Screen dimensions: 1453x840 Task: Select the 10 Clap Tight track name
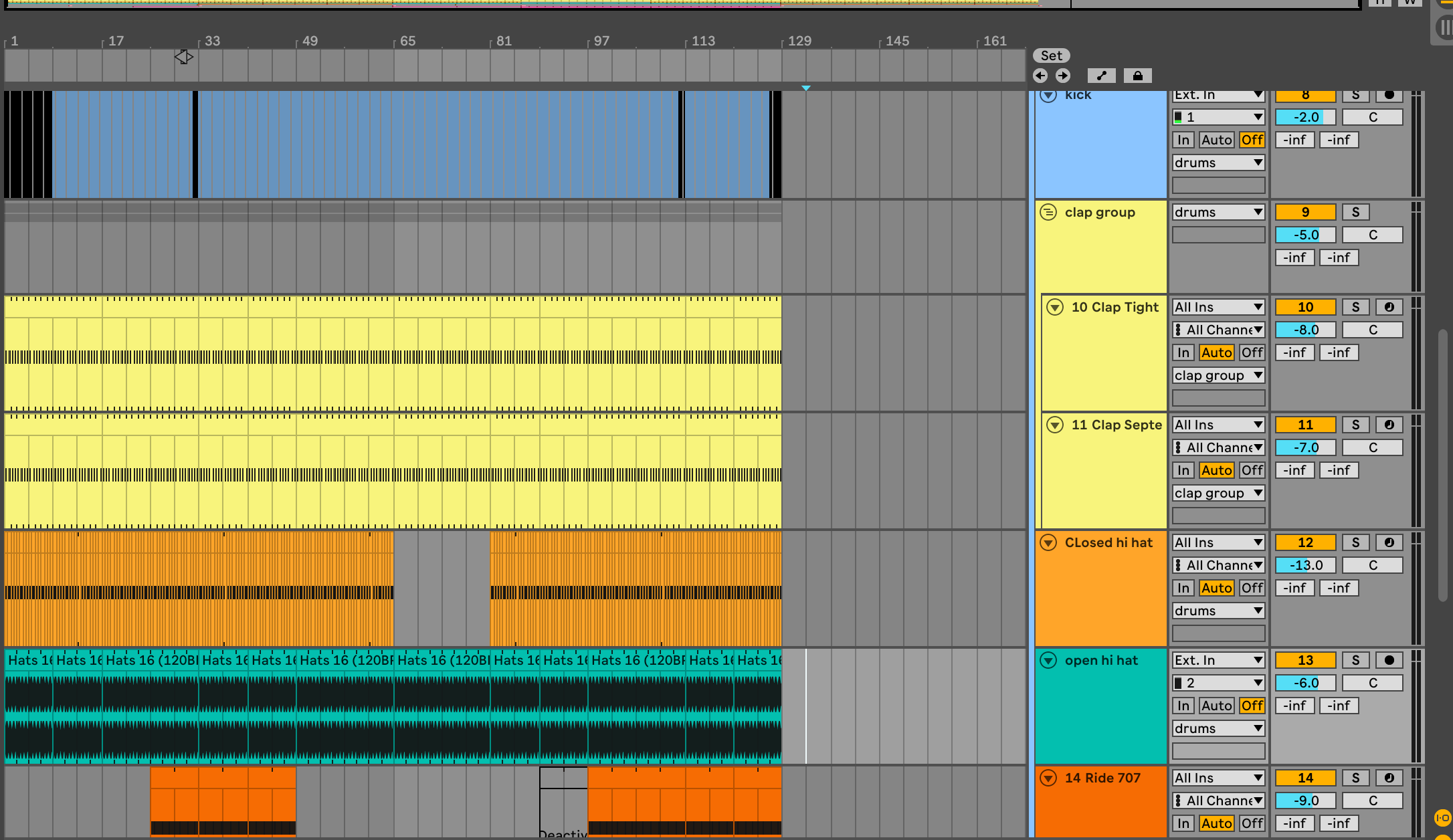(x=1115, y=307)
